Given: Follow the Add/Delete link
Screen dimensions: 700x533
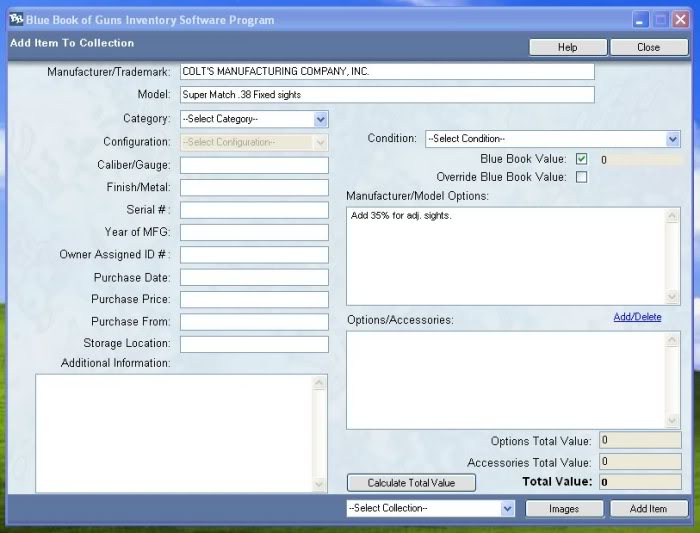Looking at the screenshot, I should coord(637,317).
